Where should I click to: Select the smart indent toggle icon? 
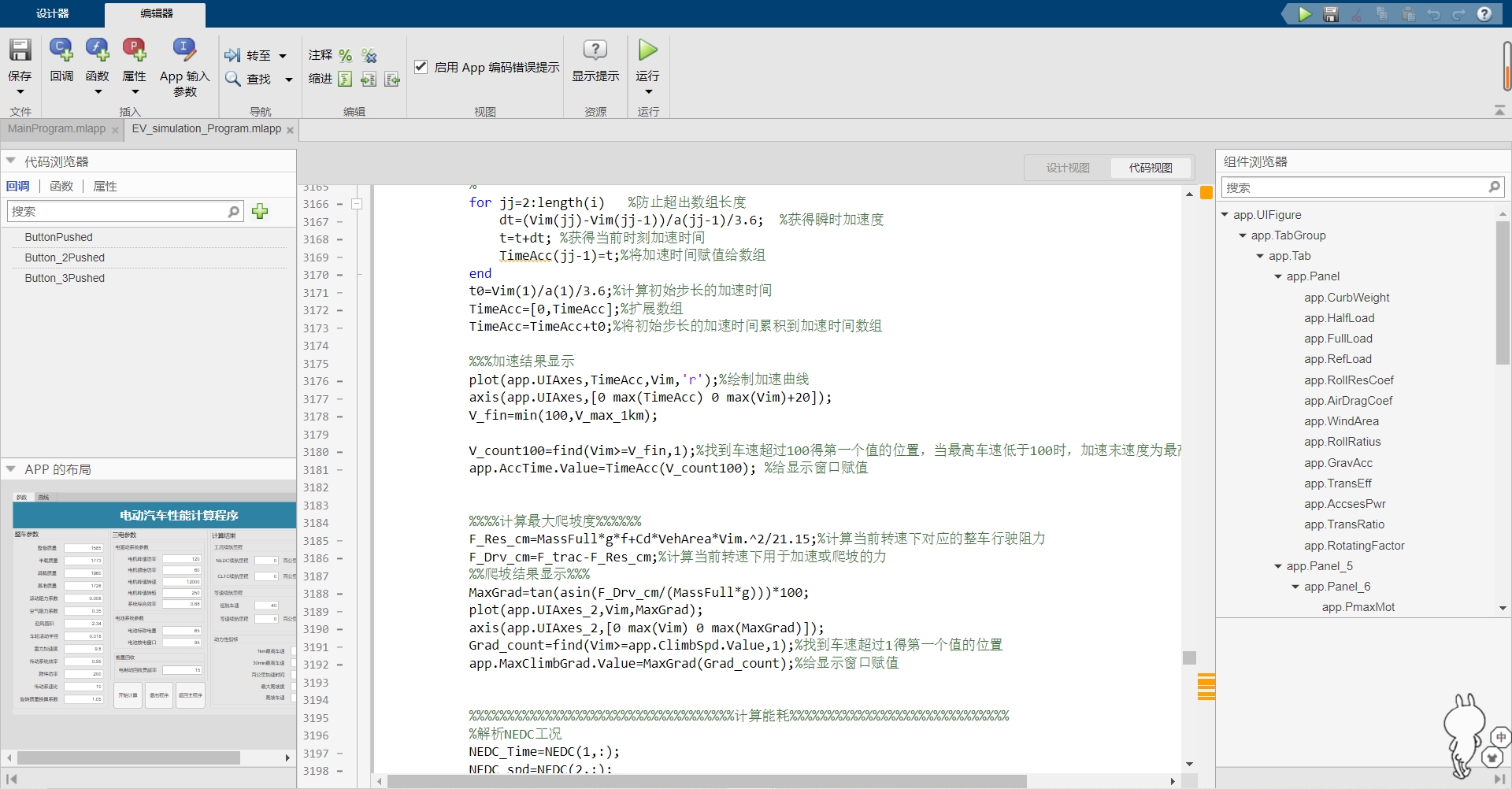click(x=345, y=79)
